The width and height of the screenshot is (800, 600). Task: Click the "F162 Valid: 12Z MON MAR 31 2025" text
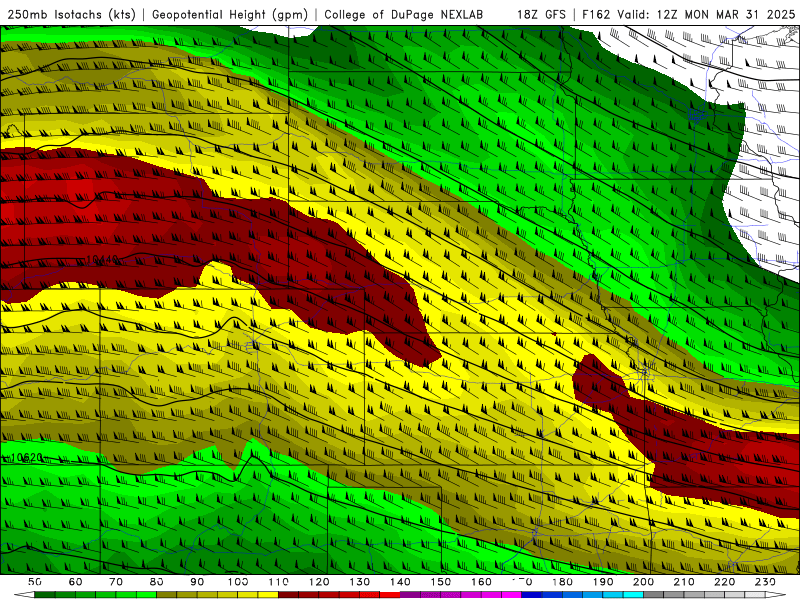click(688, 14)
